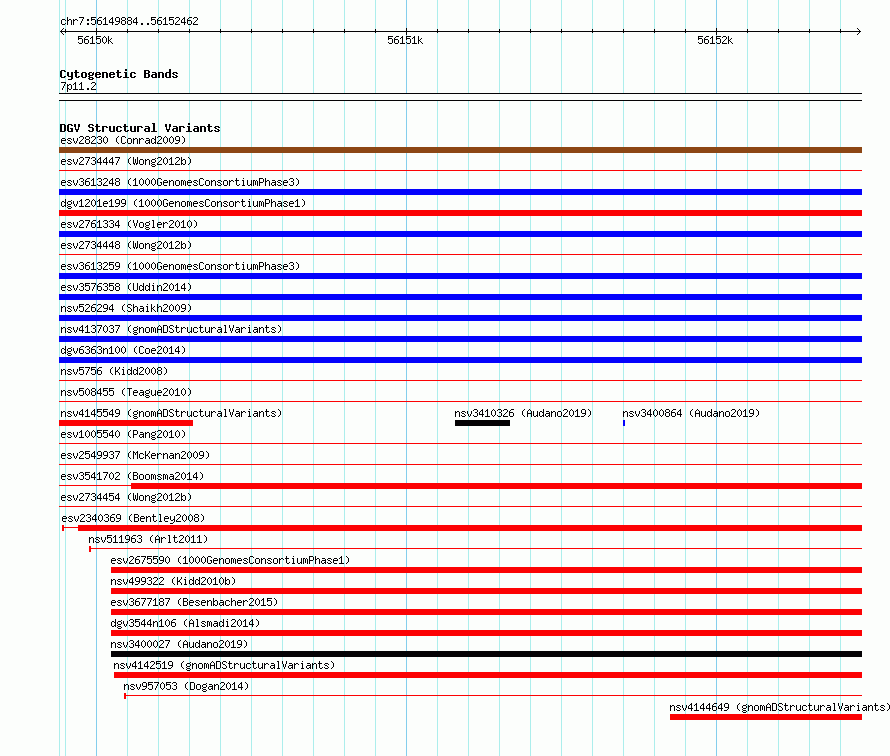Viewport: 890px width, 756px height.
Task: Open variant nsv3400864 (Audano2019)
Action: click(x=691, y=413)
